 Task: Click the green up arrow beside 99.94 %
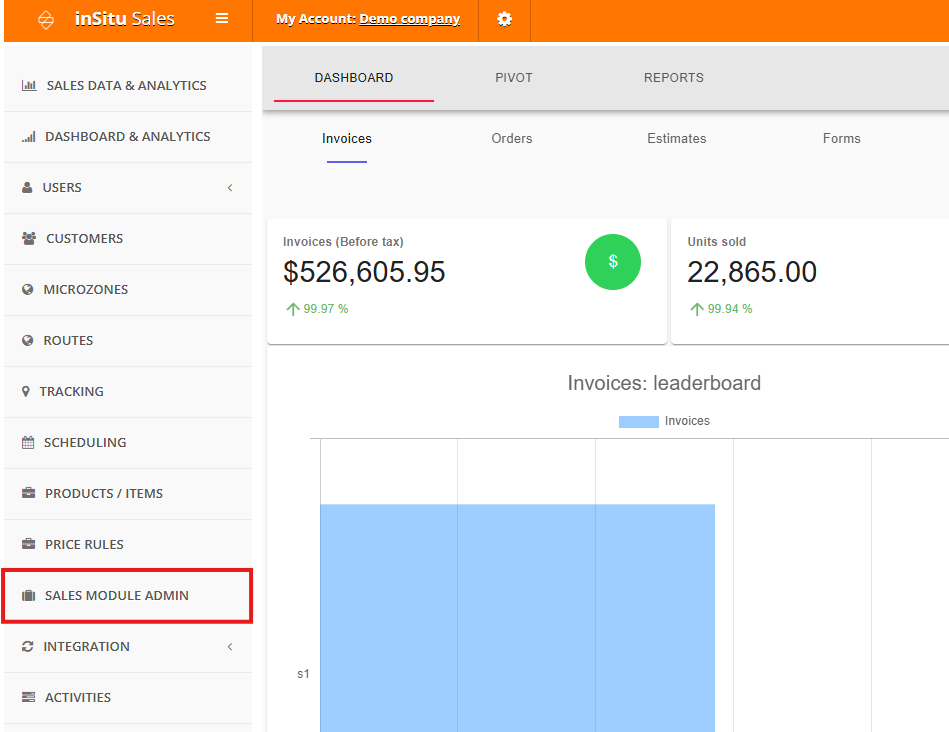pos(697,309)
